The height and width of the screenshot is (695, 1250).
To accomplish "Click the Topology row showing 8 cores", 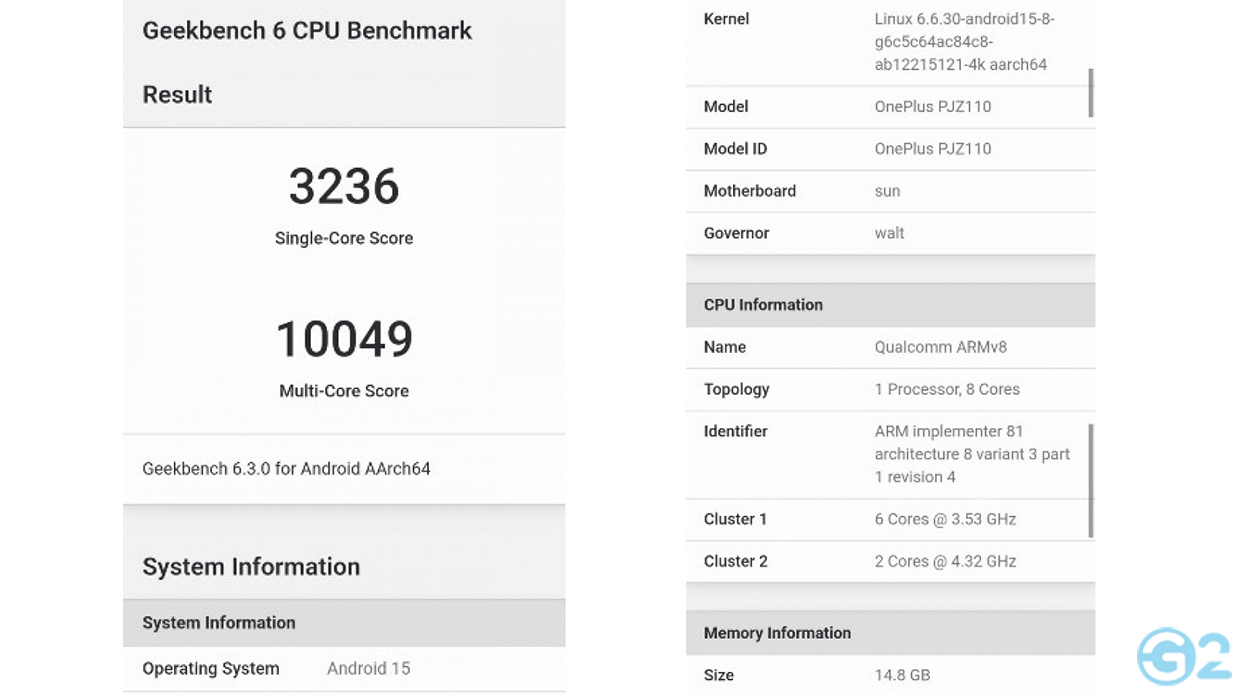I will tap(890, 389).
